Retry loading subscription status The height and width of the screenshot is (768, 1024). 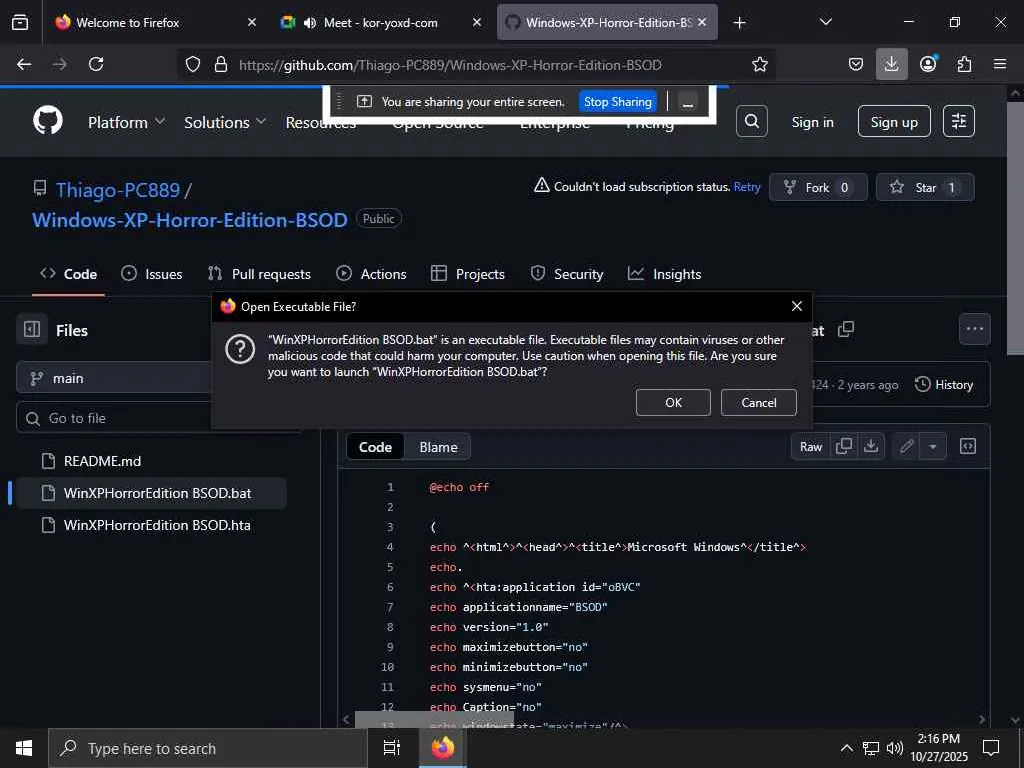pyautogui.click(x=747, y=187)
